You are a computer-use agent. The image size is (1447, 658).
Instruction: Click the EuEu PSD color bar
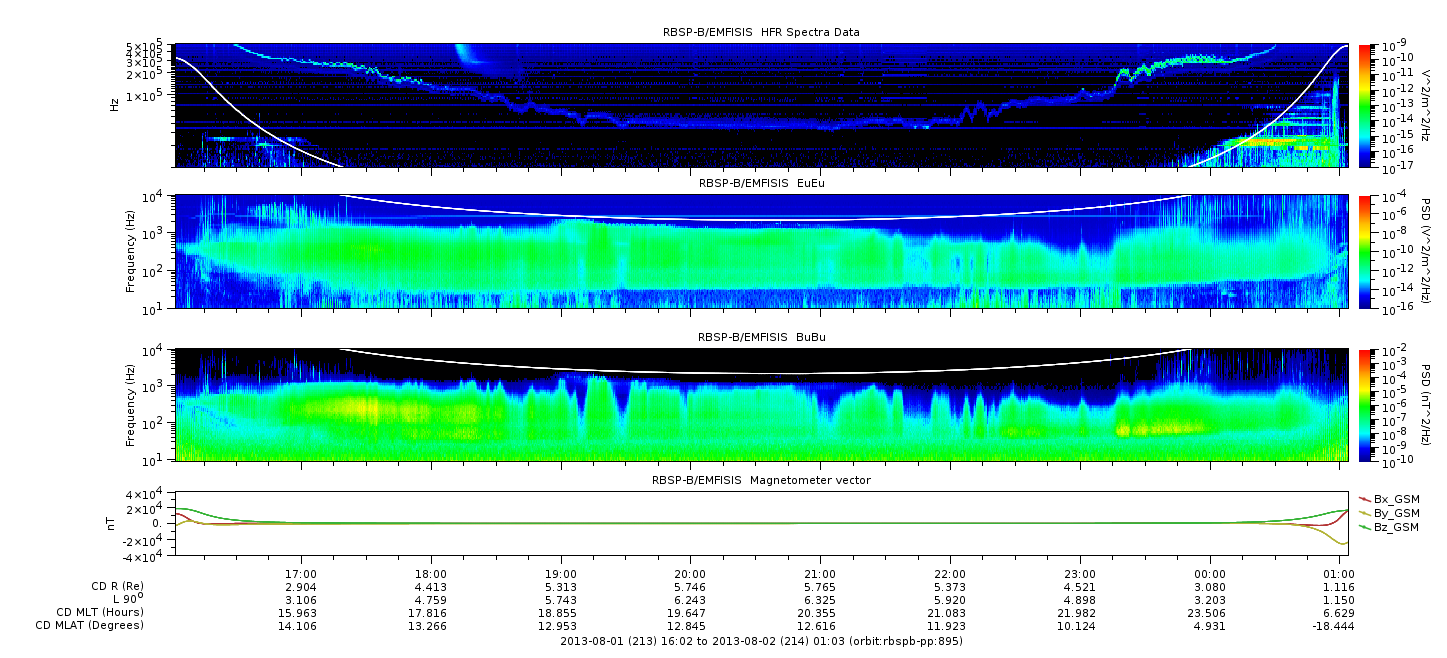coord(1365,252)
